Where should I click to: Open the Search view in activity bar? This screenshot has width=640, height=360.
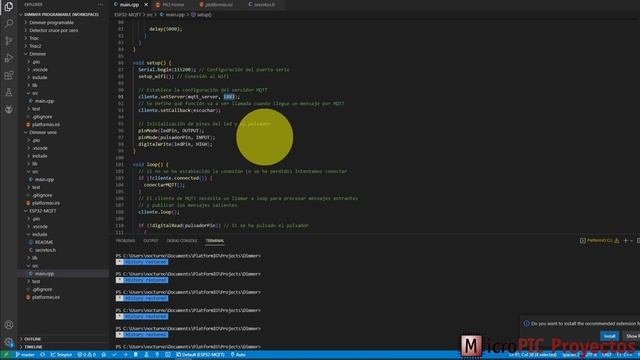9,23
